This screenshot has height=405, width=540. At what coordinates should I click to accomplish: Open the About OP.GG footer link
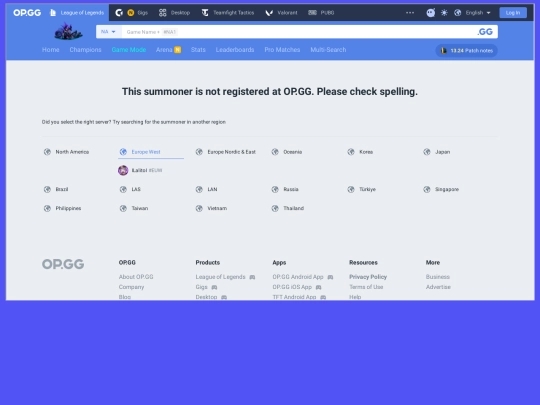136,277
